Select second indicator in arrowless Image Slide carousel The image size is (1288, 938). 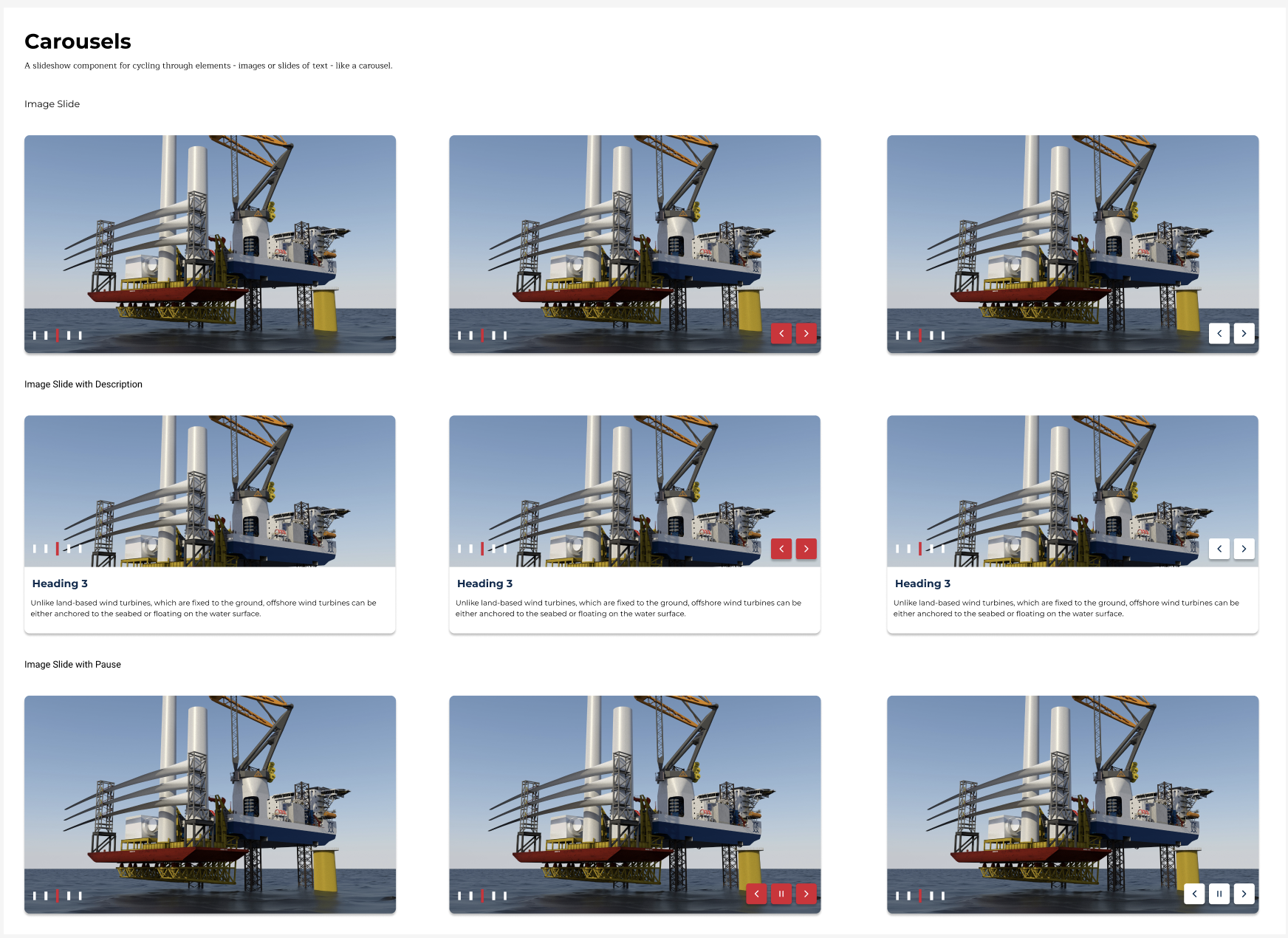point(46,335)
